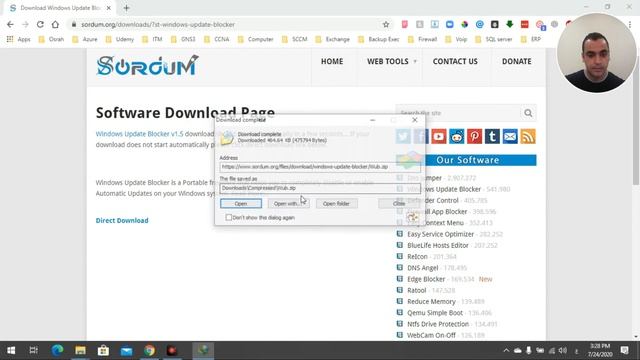Click the file saved as path field
The width and height of the screenshot is (640, 360).
tap(320, 188)
